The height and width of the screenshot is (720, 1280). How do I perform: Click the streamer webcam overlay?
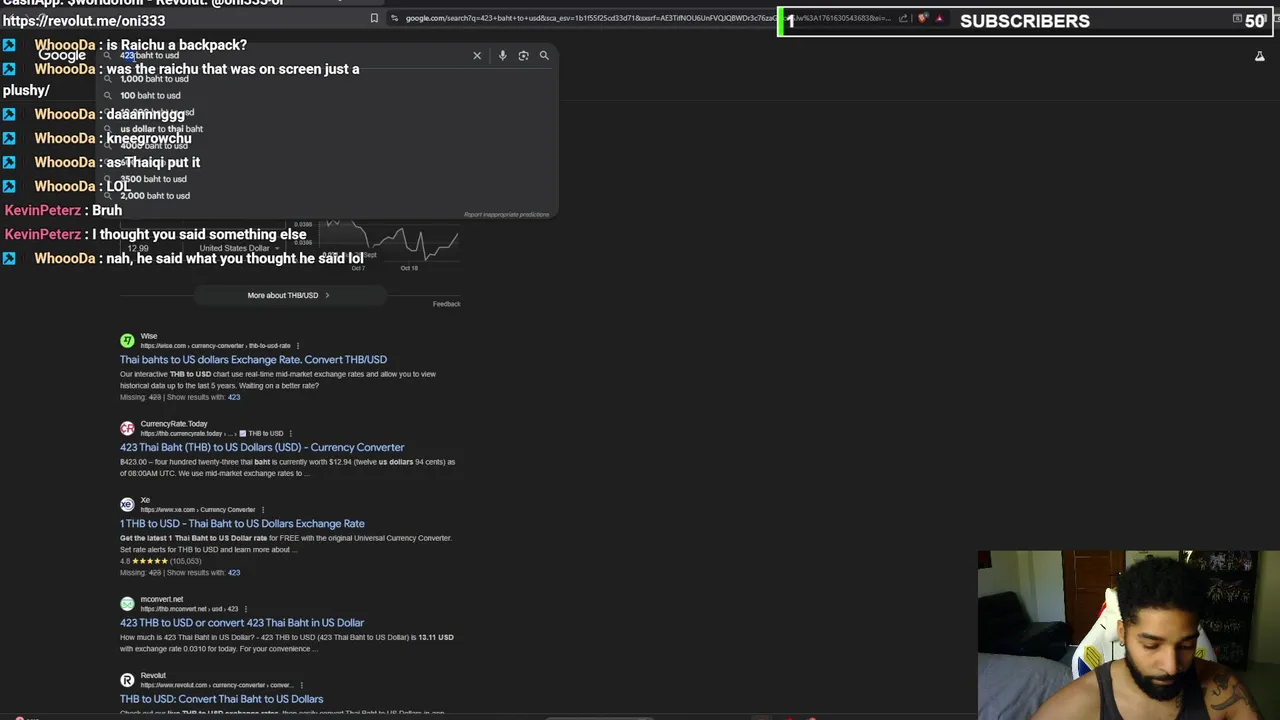[1129, 635]
